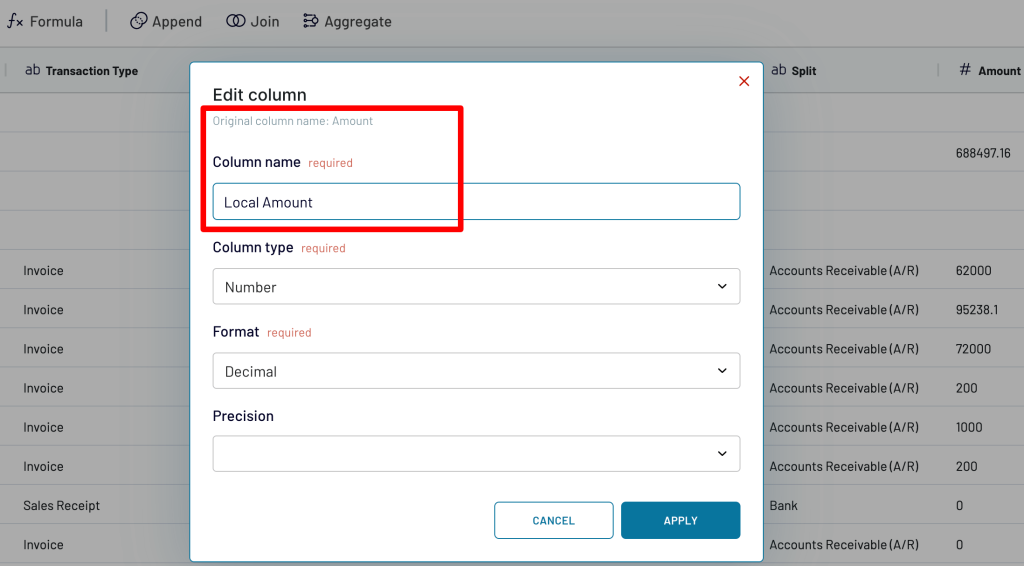Click the Aggregate icon in toolbar
This screenshot has width=1024, height=566.
point(310,21)
